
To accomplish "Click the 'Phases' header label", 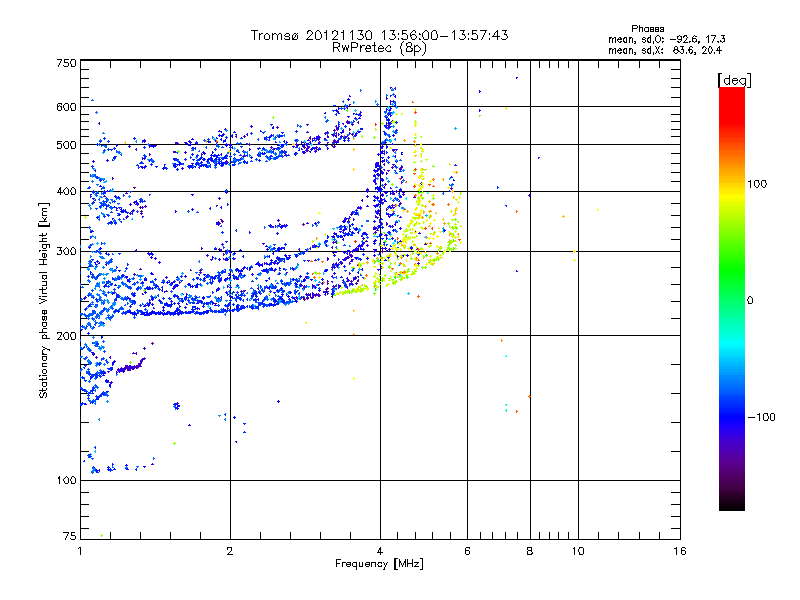I will point(647,29).
